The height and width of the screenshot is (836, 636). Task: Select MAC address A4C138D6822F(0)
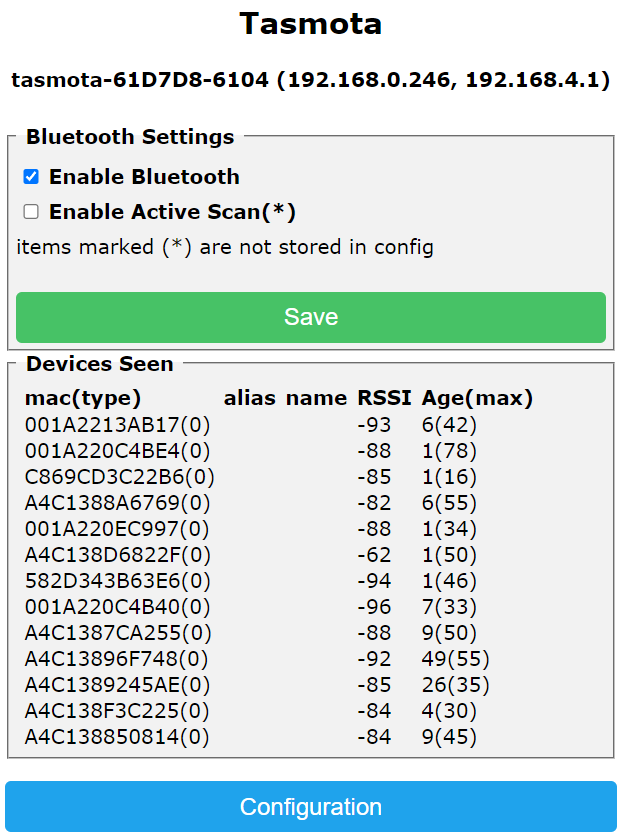click(117, 554)
